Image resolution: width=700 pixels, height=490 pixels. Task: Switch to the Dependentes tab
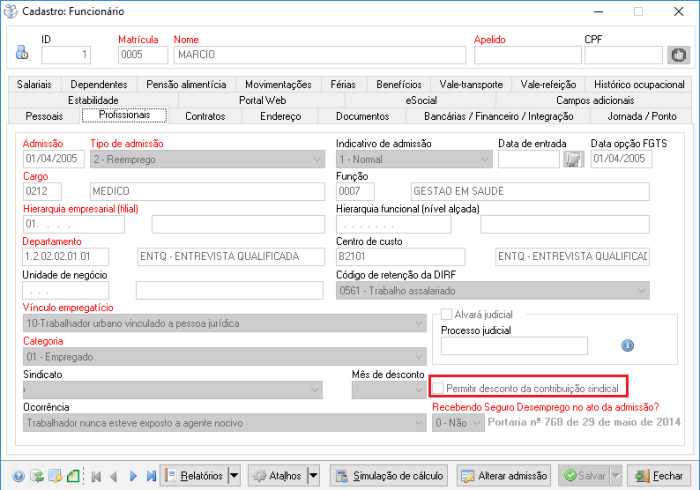(99, 85)
